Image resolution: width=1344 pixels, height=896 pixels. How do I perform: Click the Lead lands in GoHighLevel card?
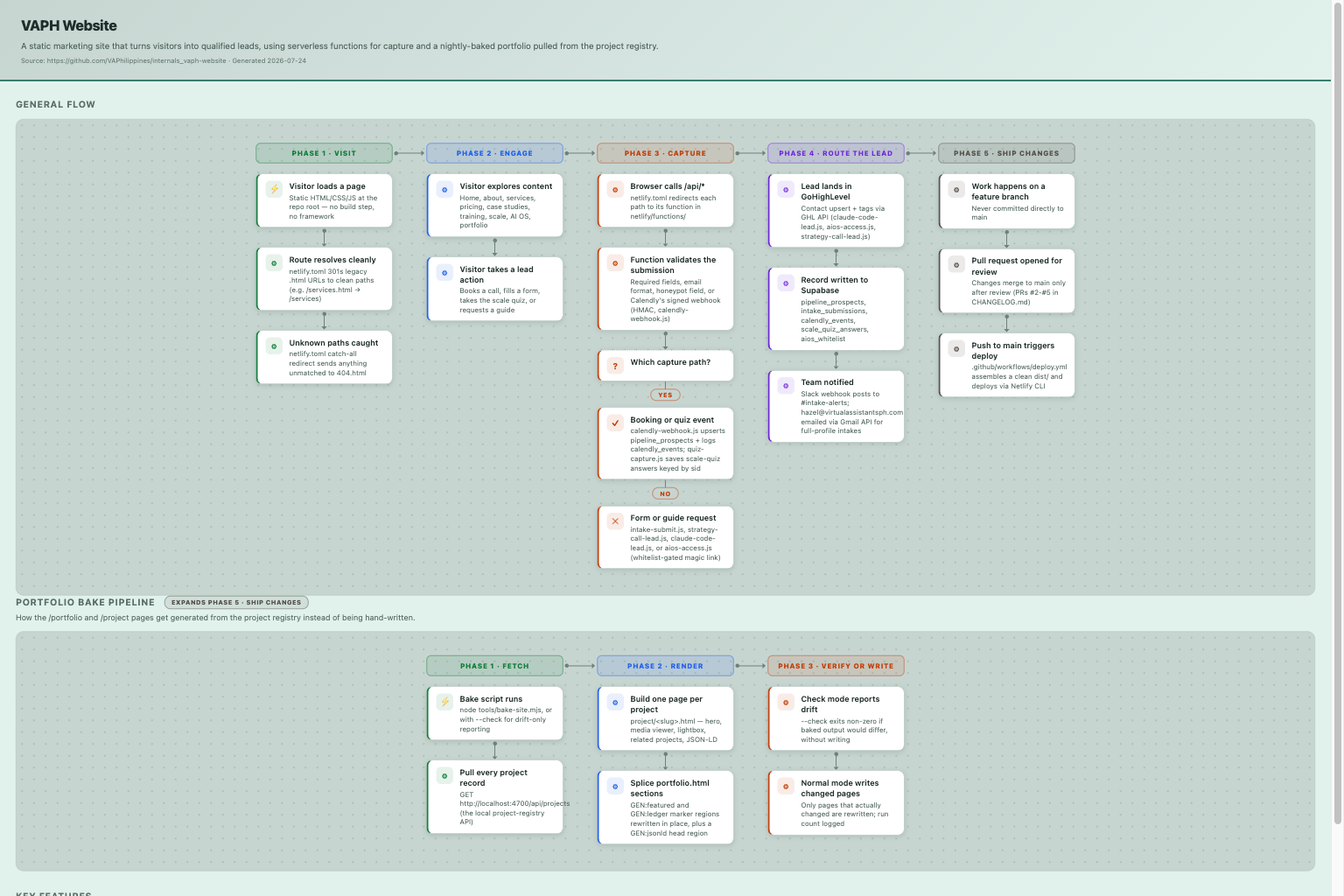coord(836,211)
